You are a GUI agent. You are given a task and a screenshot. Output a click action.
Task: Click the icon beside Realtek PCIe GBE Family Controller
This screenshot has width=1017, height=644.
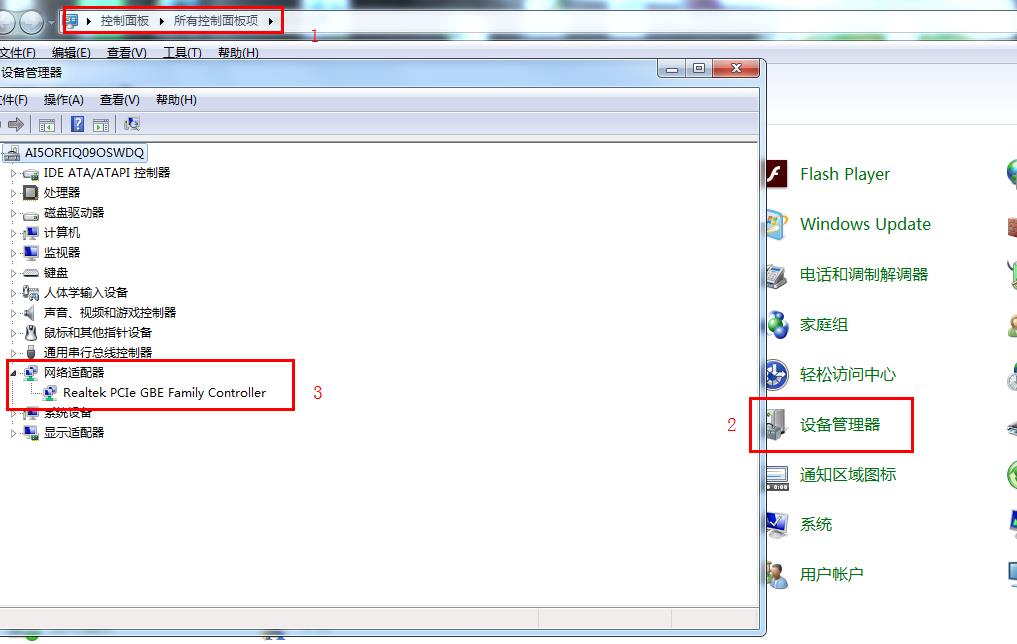(50, 393)
